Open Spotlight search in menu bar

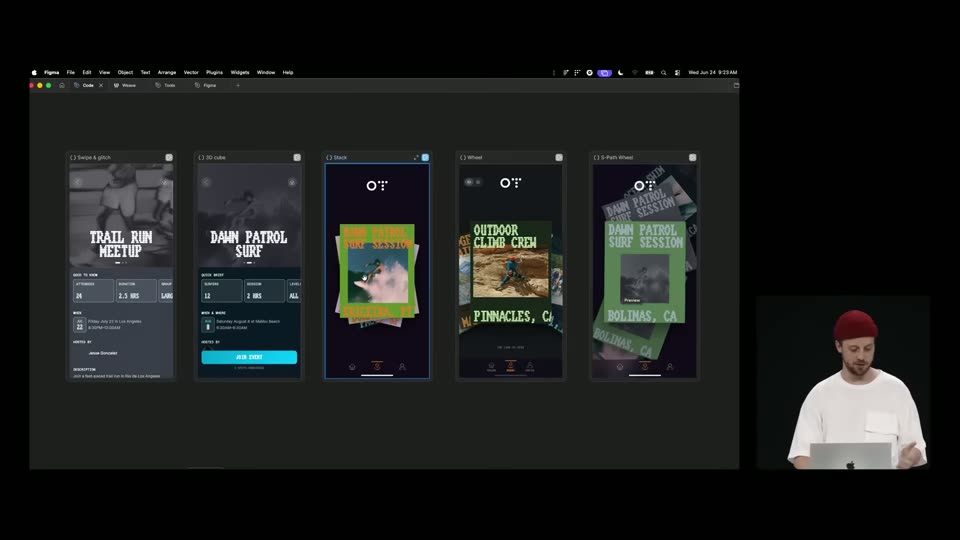click(x=664, y=72)
